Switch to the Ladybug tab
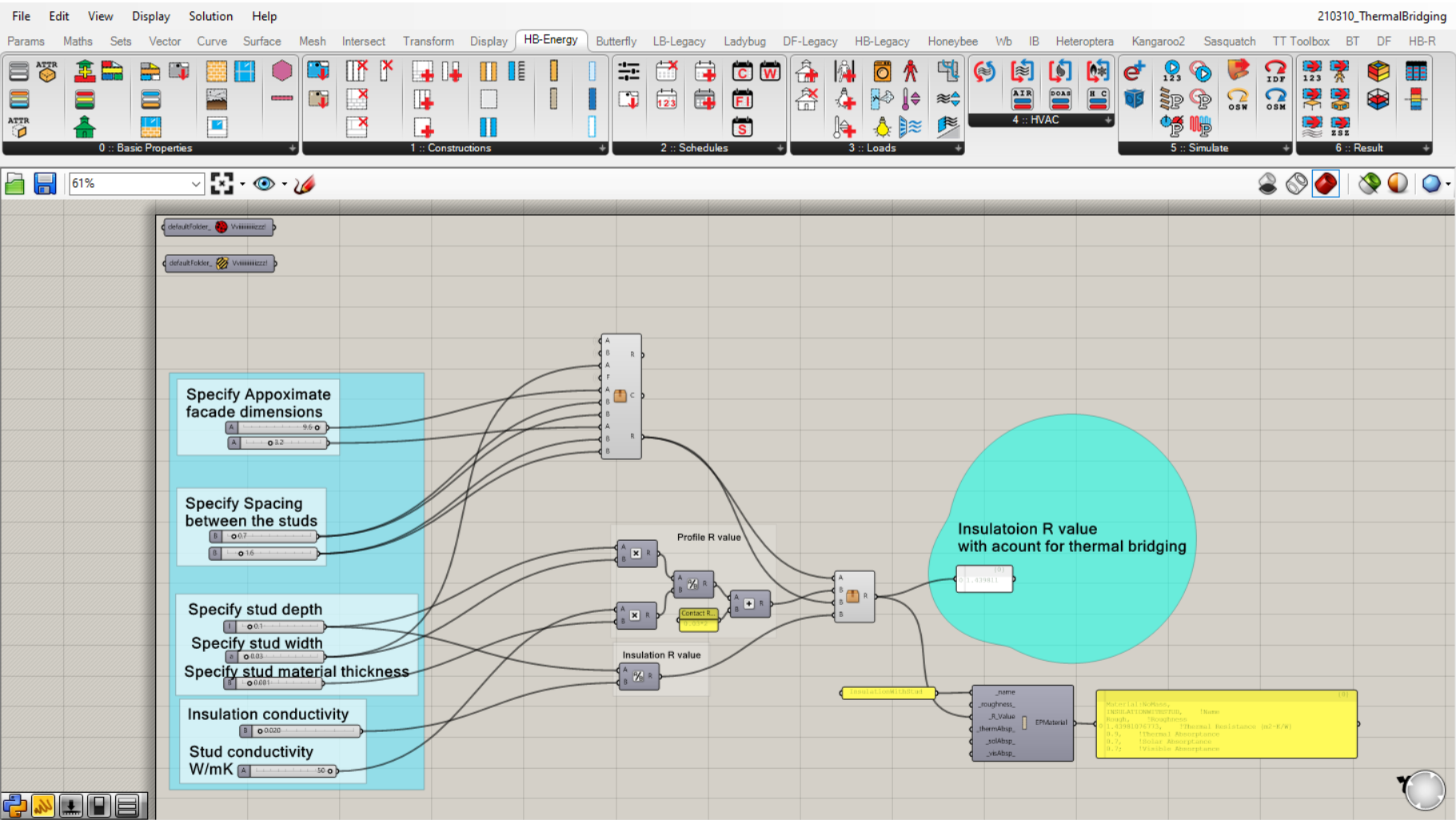This screenshot has height=820, width=1456. pyautogui.click(x=744, y=41)
